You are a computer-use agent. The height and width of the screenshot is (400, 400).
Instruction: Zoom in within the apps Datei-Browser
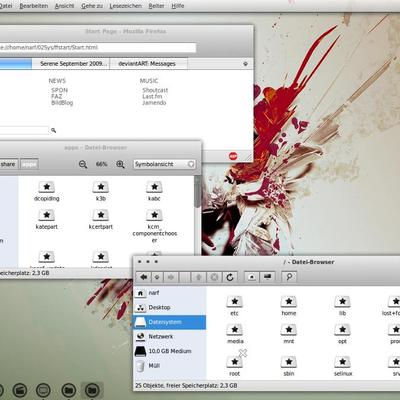(x=120, y=164)
